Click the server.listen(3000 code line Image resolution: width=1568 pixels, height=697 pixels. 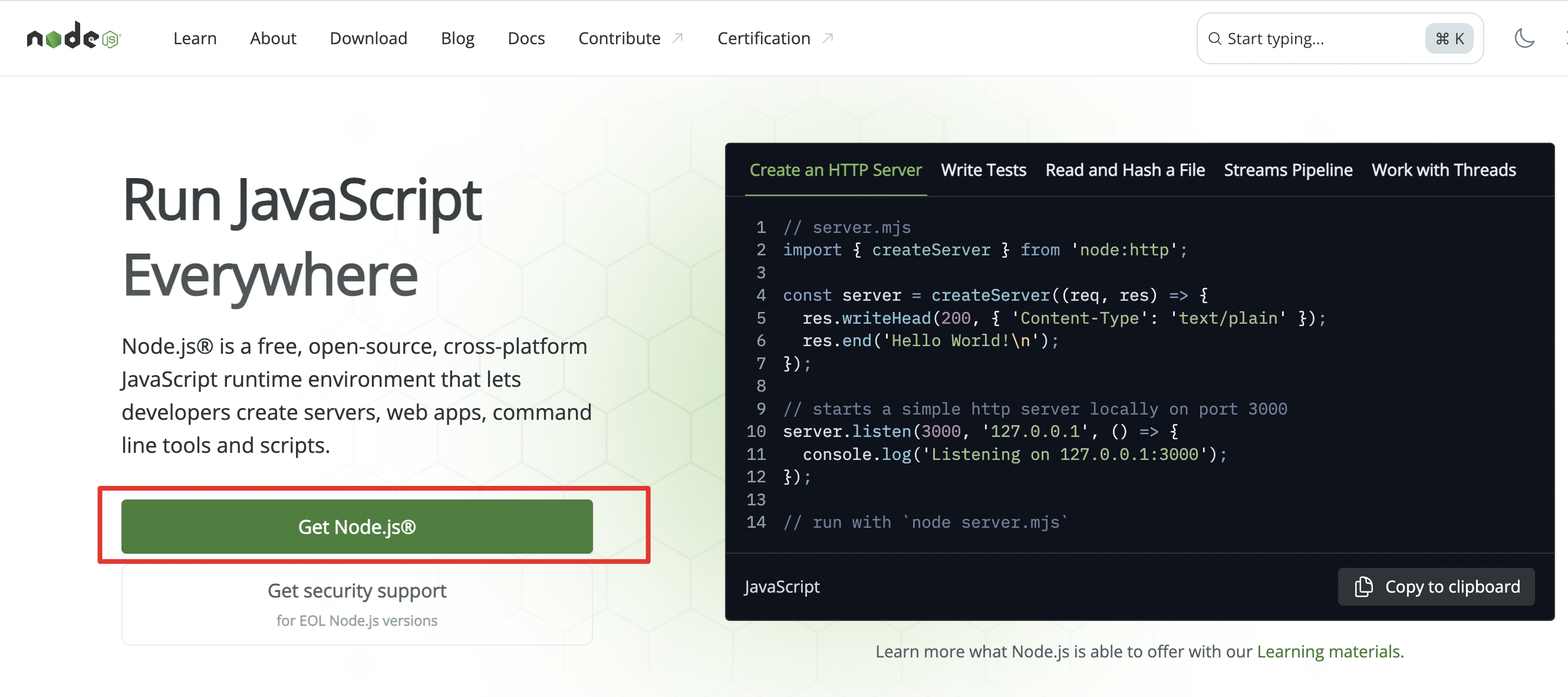(x=981, y=431)
